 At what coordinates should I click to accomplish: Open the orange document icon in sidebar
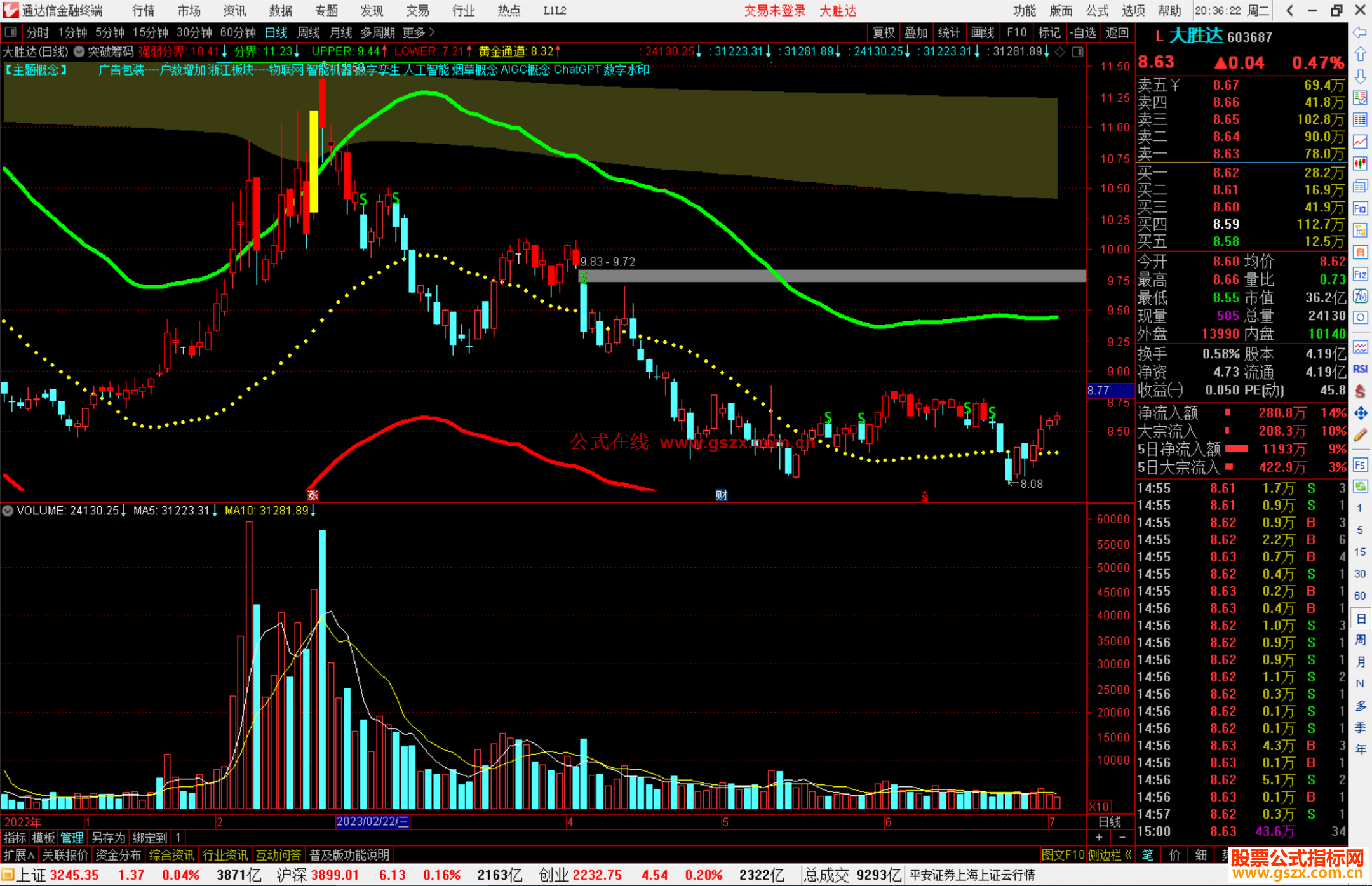[1360, 252]
